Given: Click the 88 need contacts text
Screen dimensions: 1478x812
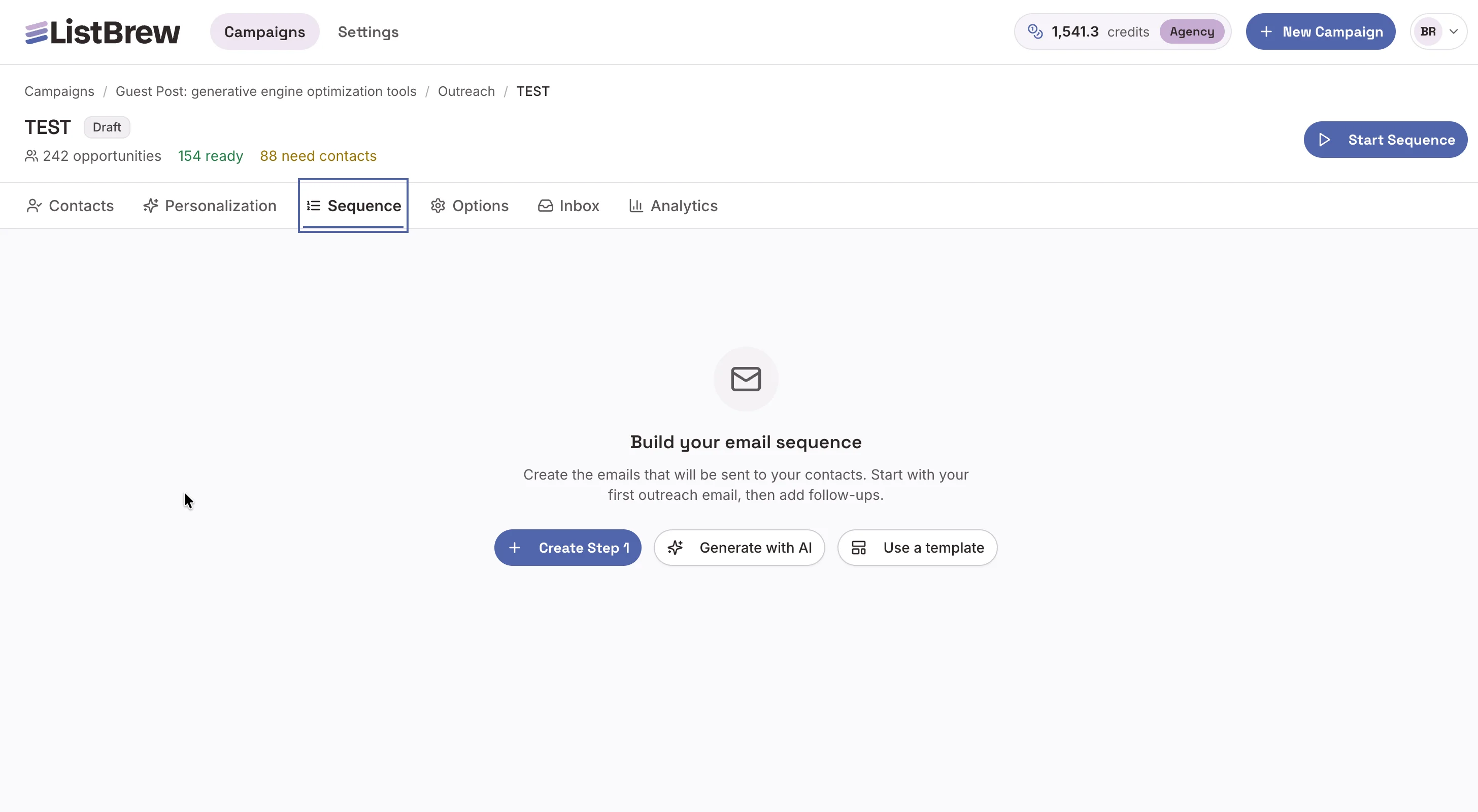Looking at the screenshot, I should 318,156.
